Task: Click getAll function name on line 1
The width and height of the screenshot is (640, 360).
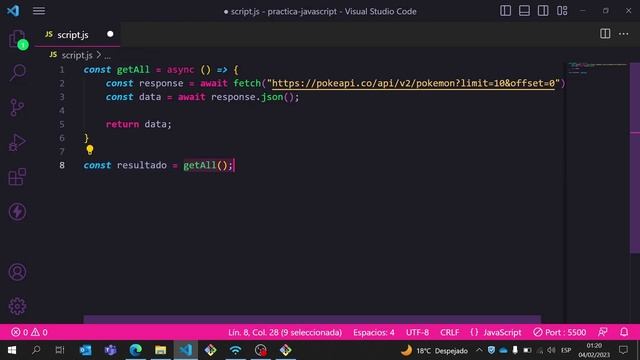Action: click(133, 70)
